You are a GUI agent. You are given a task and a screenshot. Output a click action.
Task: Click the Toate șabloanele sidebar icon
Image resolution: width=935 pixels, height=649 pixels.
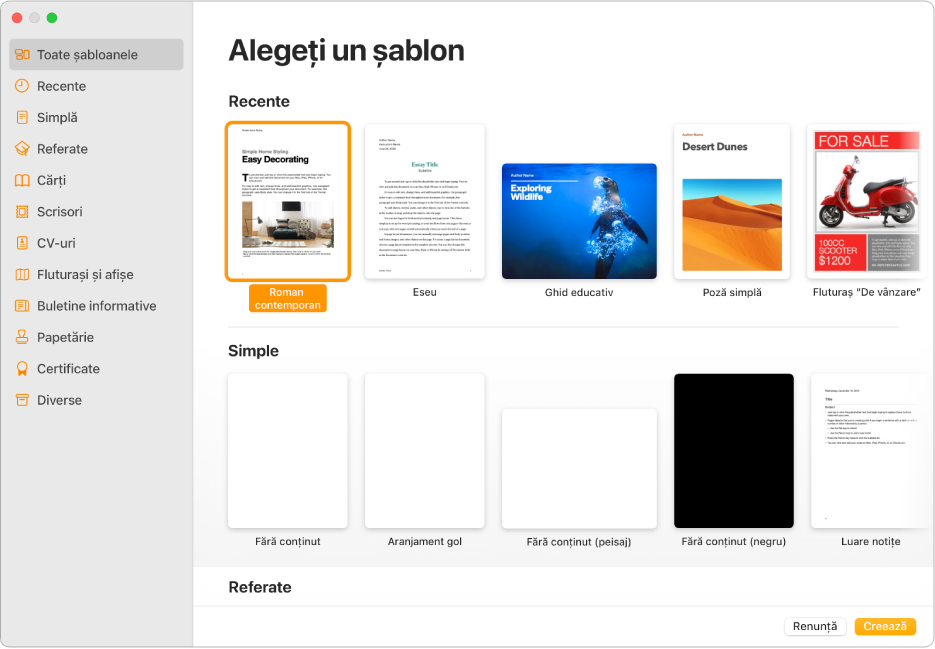point(22,54)
